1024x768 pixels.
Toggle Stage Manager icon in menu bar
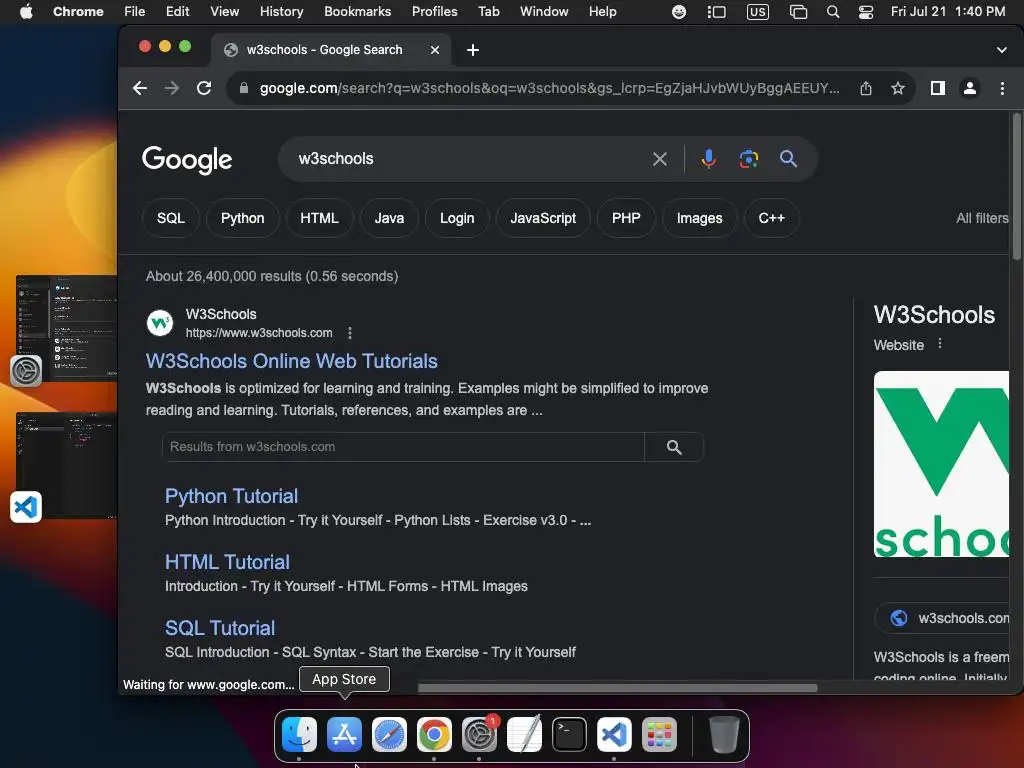pos(716,12)
